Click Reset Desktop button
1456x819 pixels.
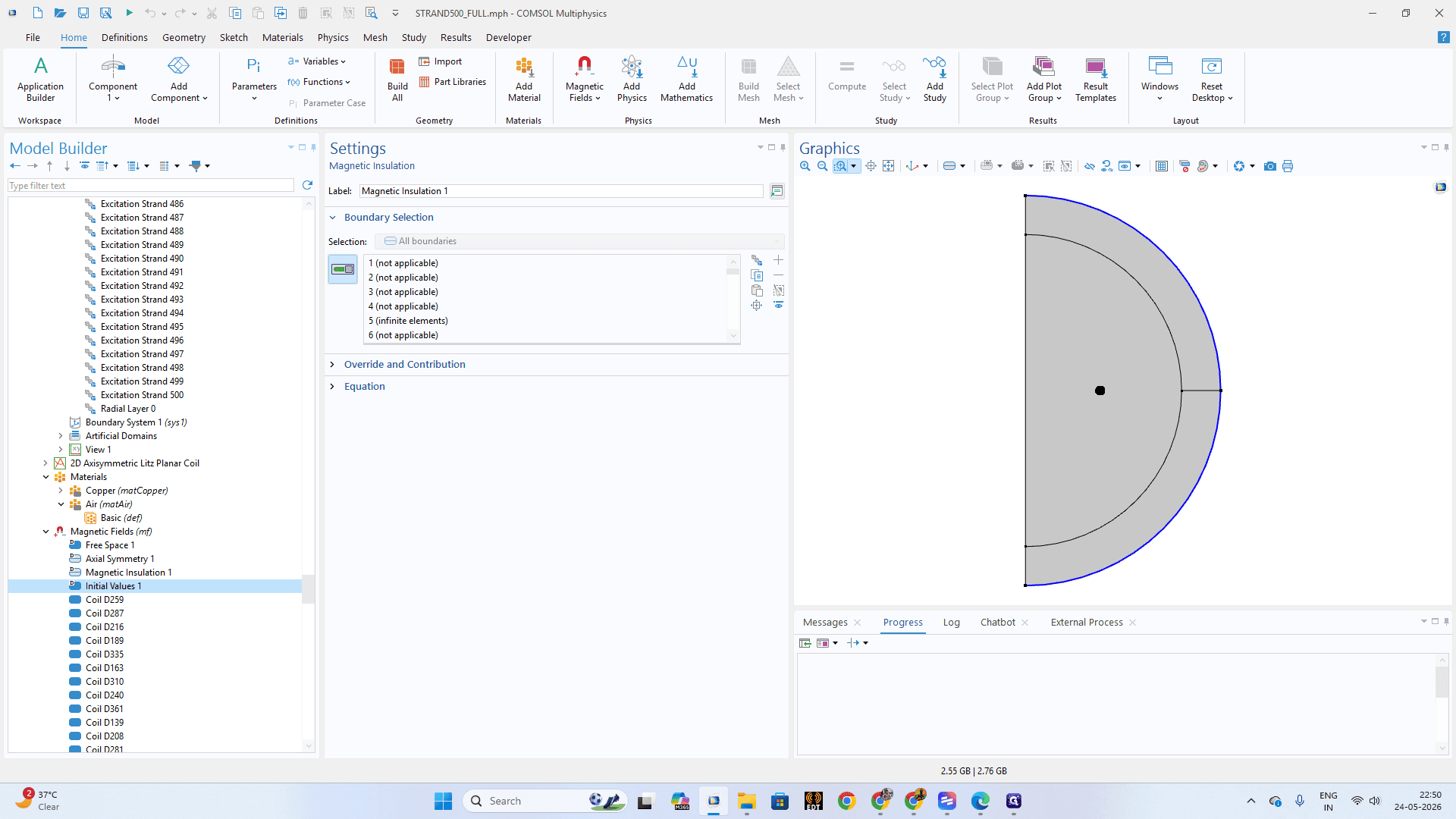(x=1212, y=79)
